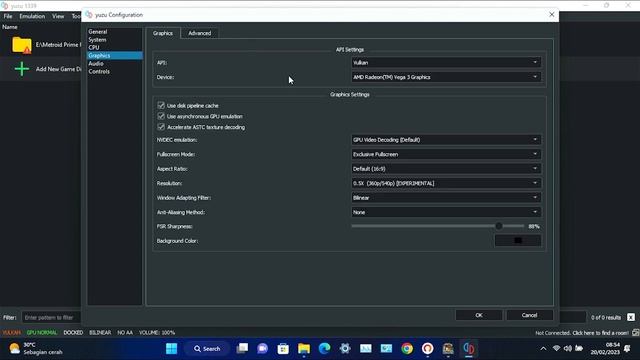The height and width of the screenshot is (360, 640).
Task: Open View menu in yuzu window
Action: [x=58, y=16]
